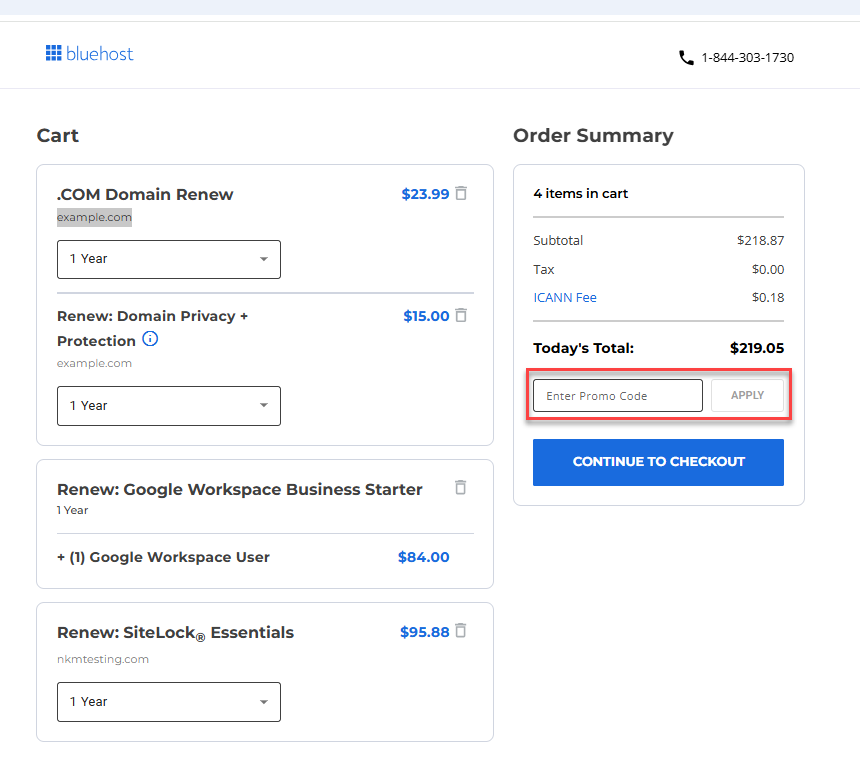The width and height of the screenshot is (860, 765).
Task: Click the $15.00 privacy protection price
Action: pos(426,316)
